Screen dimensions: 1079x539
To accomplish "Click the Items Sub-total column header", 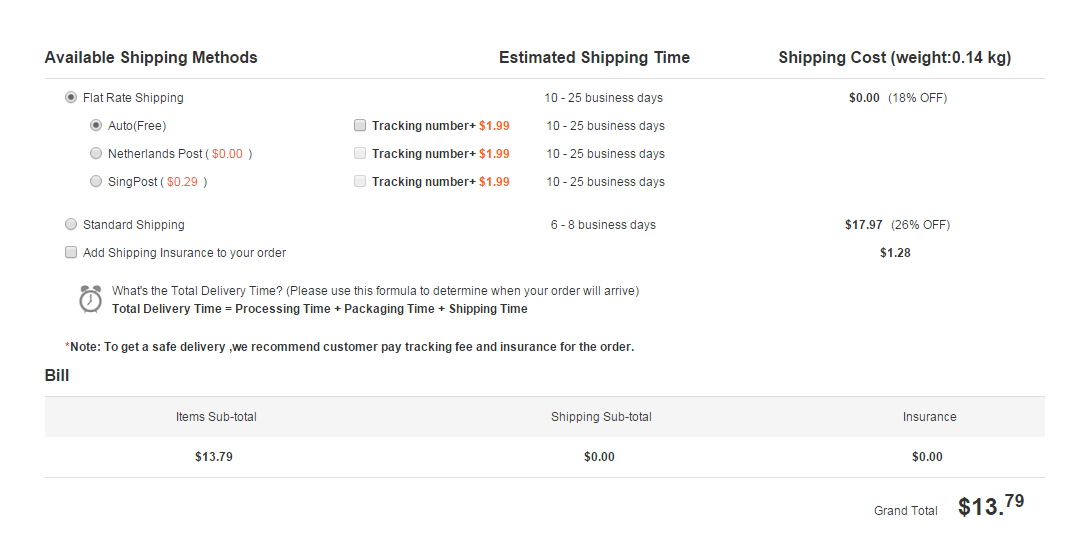I will [x=216, y=416].
